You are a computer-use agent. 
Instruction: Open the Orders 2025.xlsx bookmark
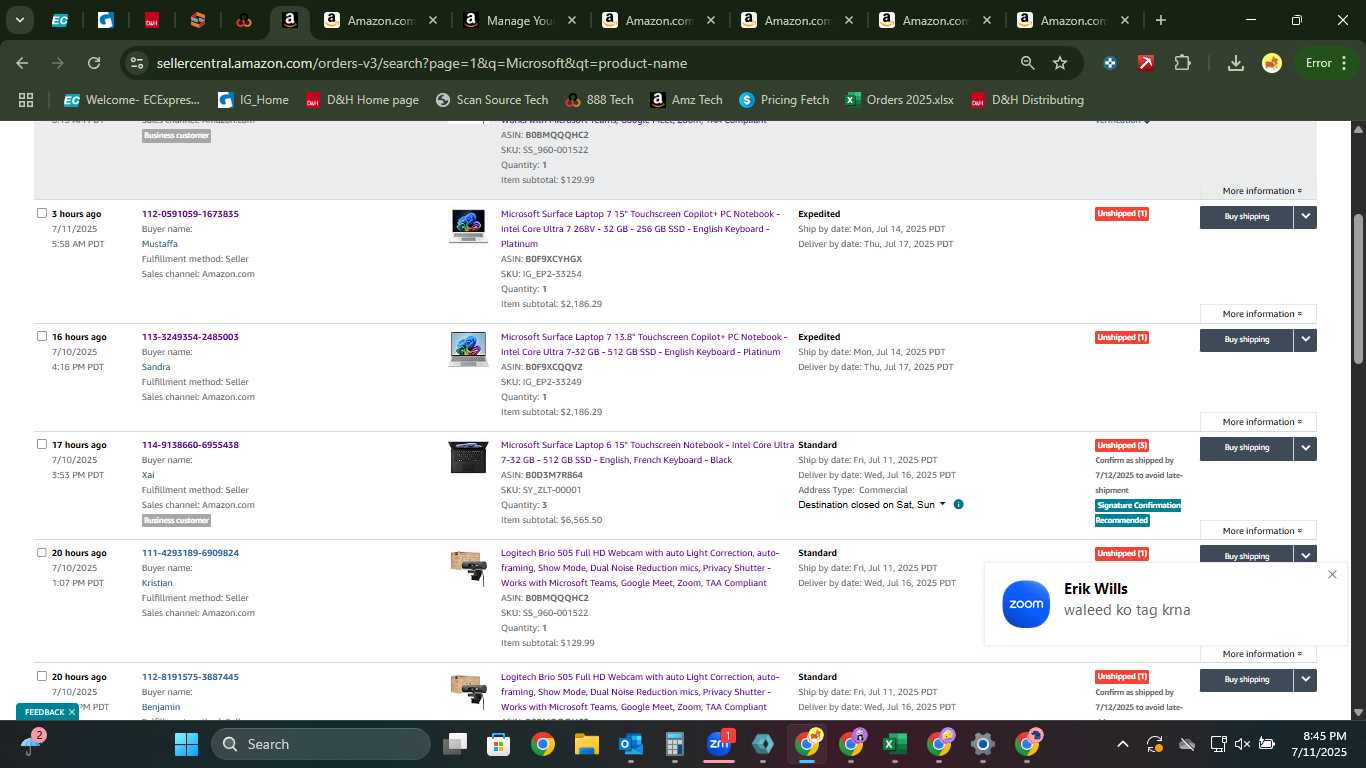(x=899, y=100)
